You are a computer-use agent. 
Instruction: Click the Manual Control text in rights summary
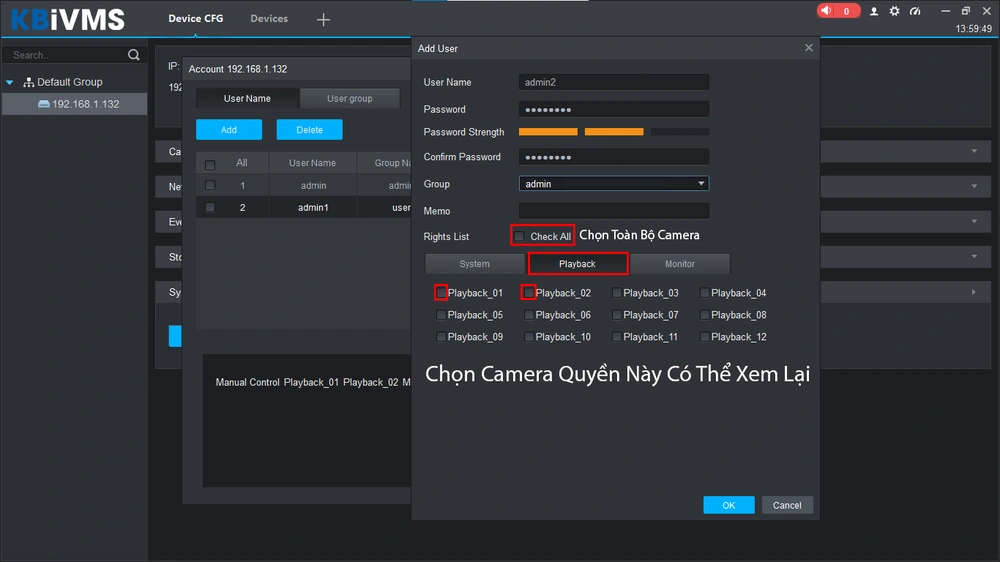click(247, 382)
